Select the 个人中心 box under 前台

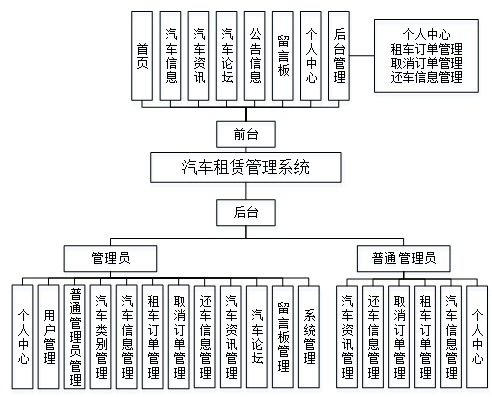click(311, 56)
